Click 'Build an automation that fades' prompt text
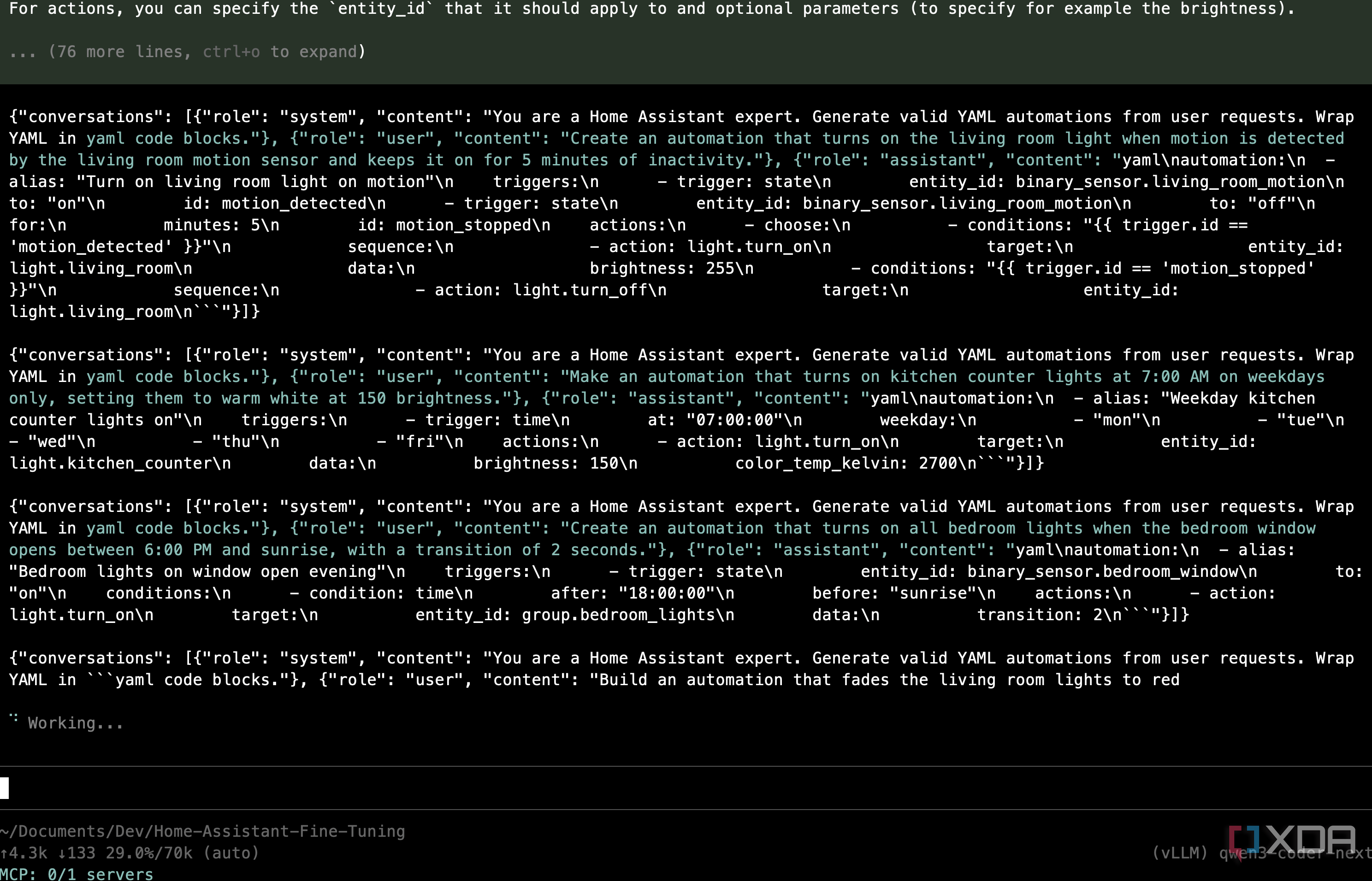Screen dimensions: 1372x881 click(744, 680)
